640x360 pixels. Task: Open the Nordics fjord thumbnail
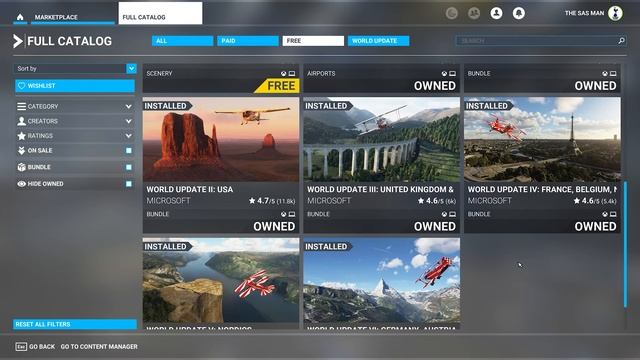[221, 280]
